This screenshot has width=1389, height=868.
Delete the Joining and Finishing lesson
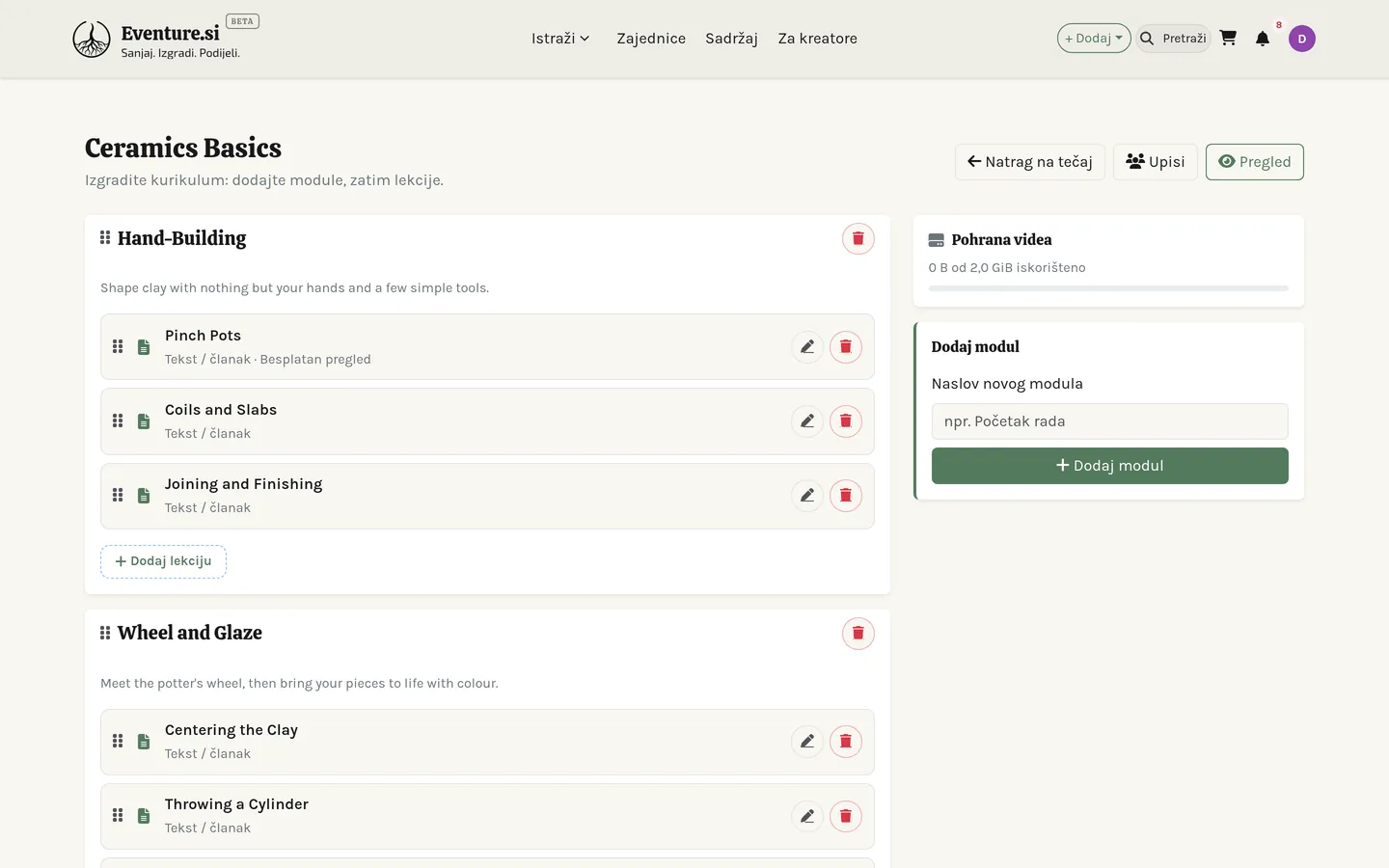click(845, 496)
